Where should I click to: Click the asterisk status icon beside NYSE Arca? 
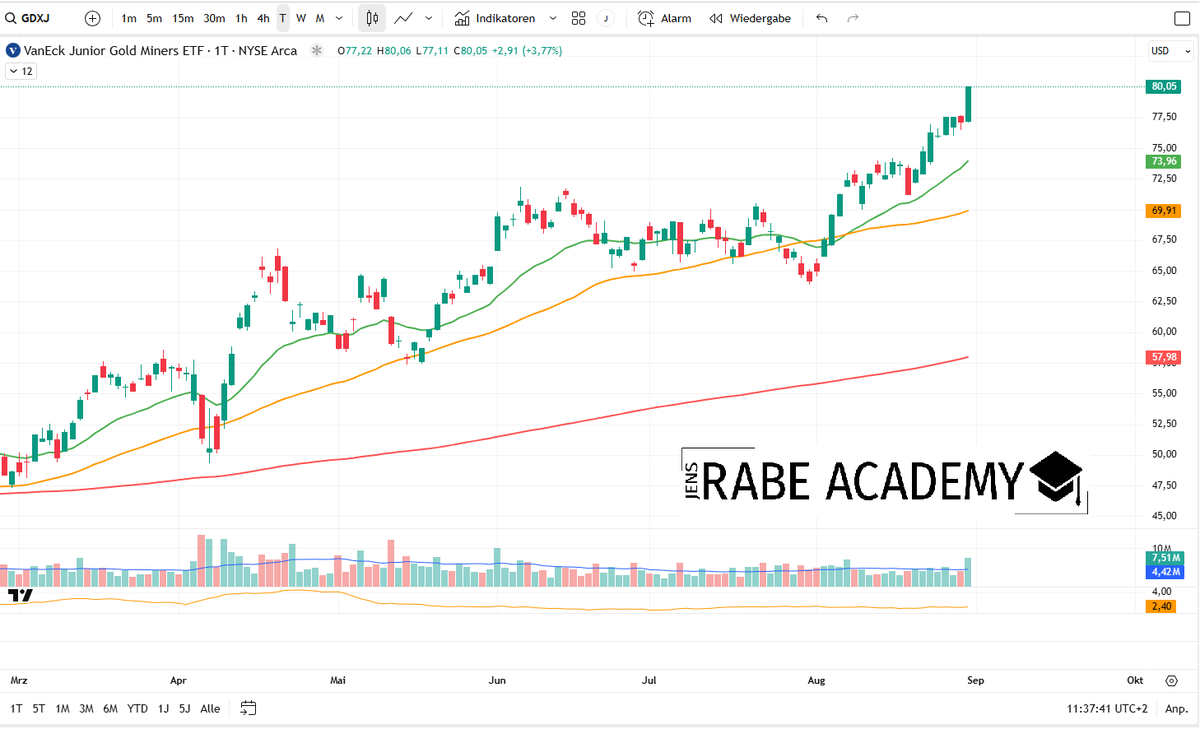[x=317, y=50]
